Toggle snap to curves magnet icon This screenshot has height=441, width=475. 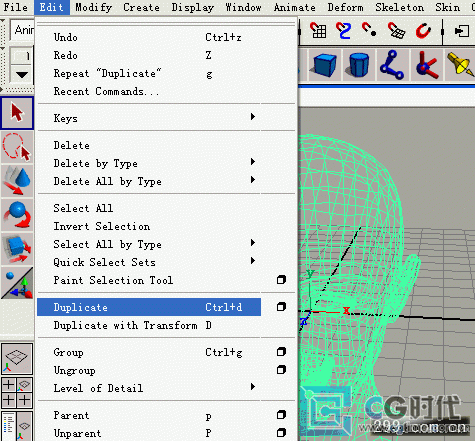point(343,31)
